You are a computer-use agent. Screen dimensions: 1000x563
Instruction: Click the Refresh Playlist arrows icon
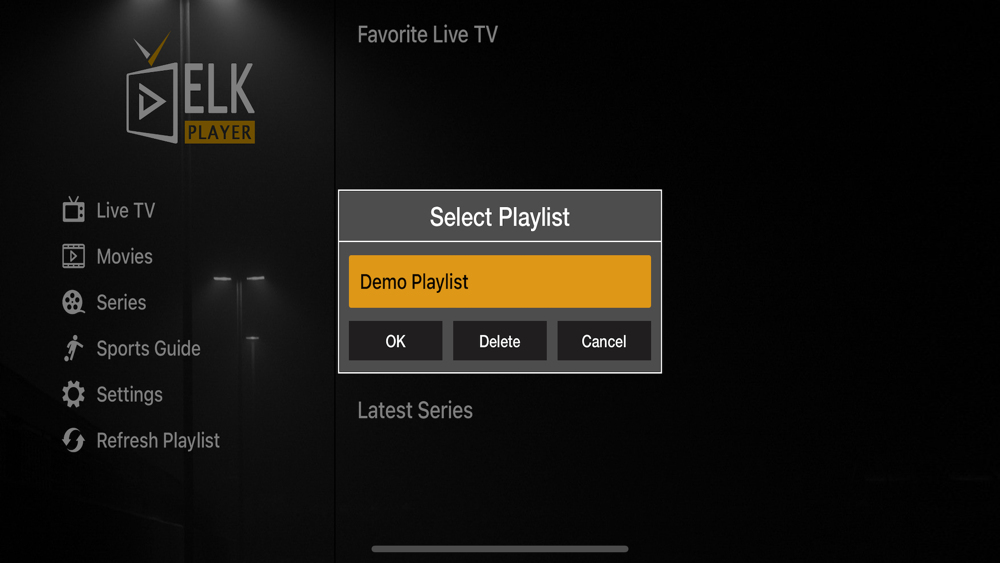point(73,440)
